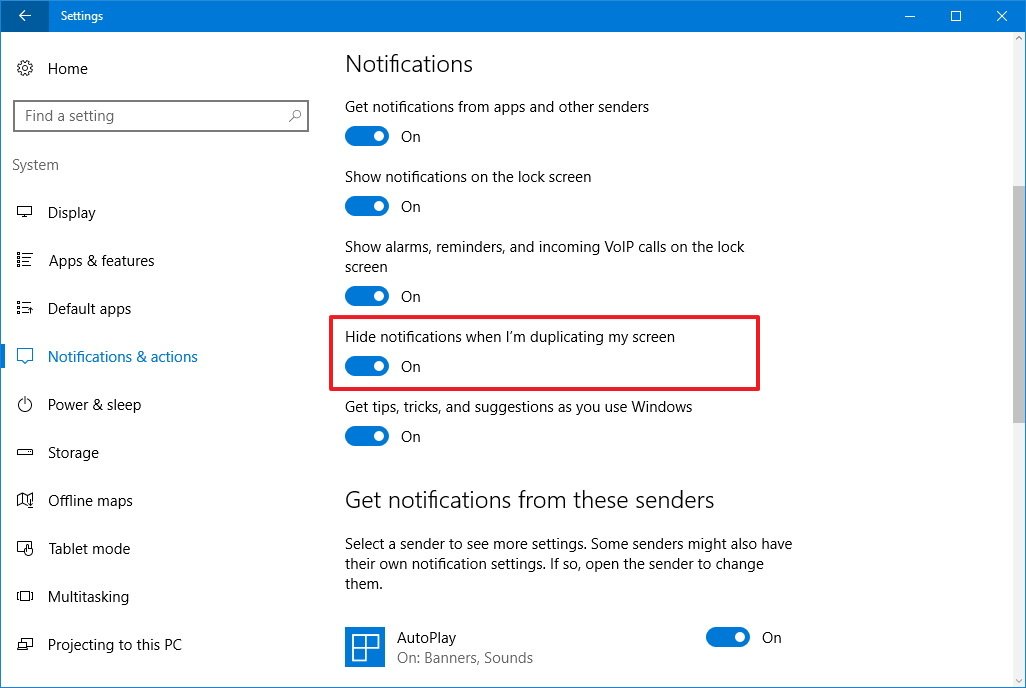This screenshot has height=688, width=1026.
Task: Toggle lock screen notifications switch
Action: click(x=367, y=207)
